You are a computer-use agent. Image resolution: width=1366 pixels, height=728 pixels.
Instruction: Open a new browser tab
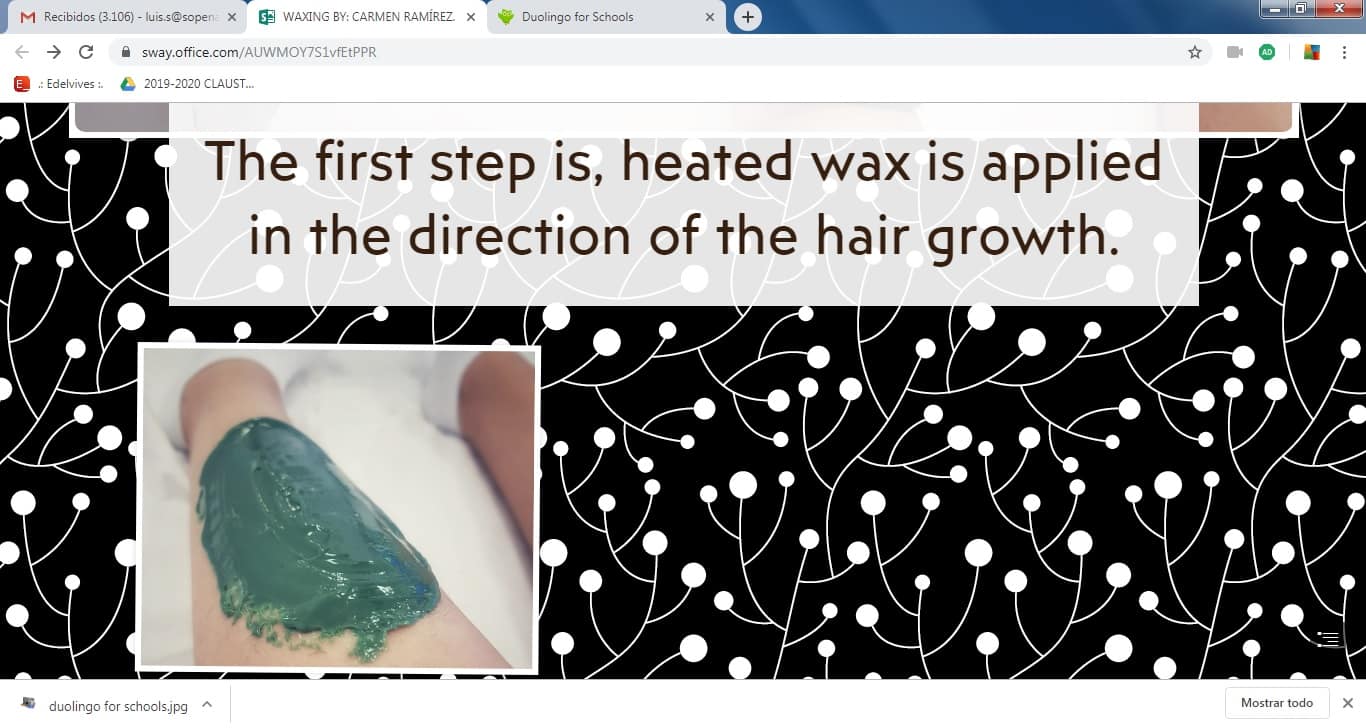[x=747, y=17]
